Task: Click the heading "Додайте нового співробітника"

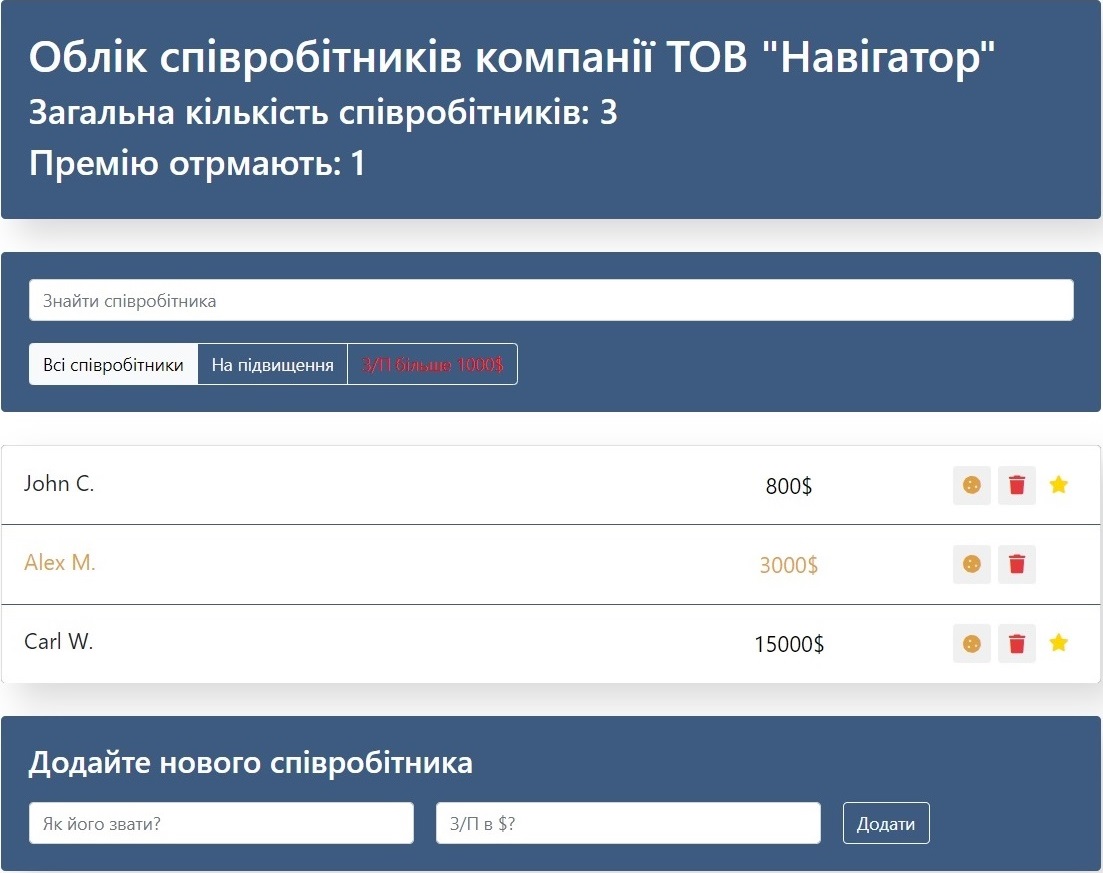Action: tap(250, 763)
